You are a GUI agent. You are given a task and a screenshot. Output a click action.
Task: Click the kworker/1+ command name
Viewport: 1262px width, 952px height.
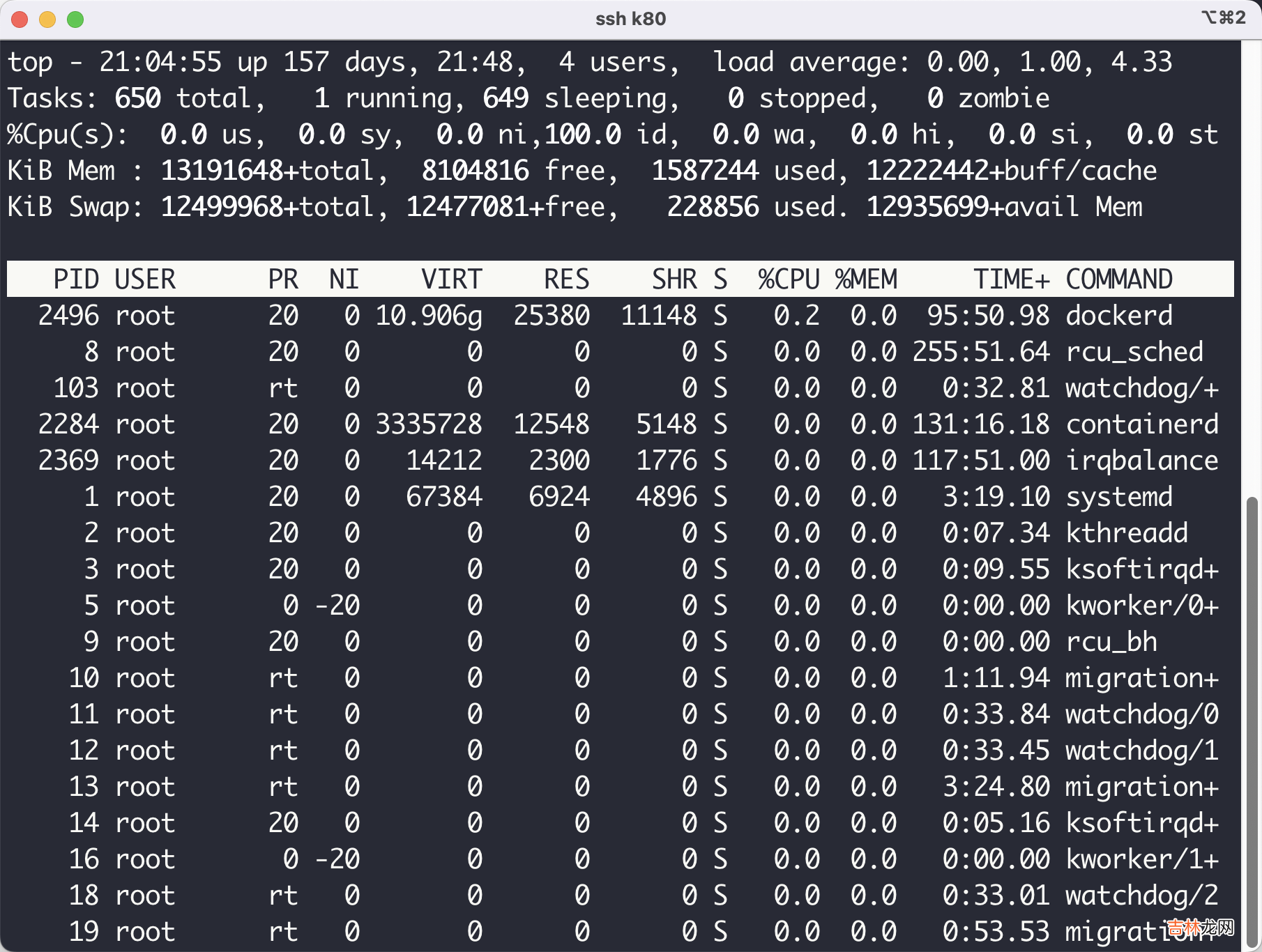pyautogui.click(x=1142, y=859)
